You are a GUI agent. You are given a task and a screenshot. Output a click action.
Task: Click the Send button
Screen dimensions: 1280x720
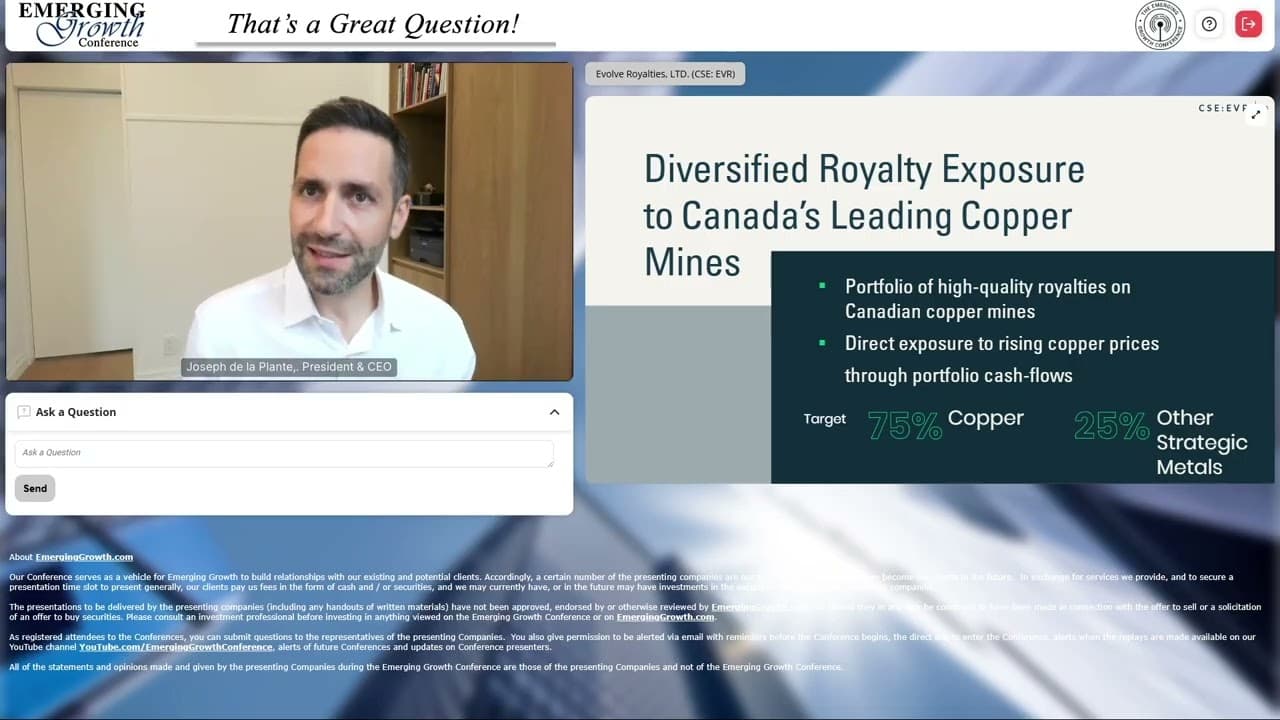35,488
